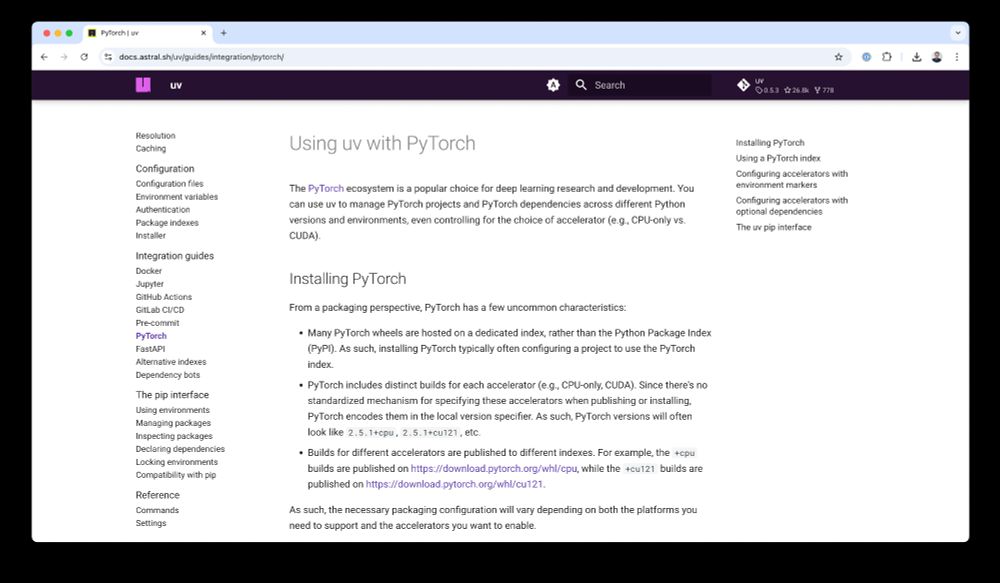The height and width of the screenshot is (583, 1000).
Task: Select the PyTorch | uv browser tab
Action: coord(147,33)
